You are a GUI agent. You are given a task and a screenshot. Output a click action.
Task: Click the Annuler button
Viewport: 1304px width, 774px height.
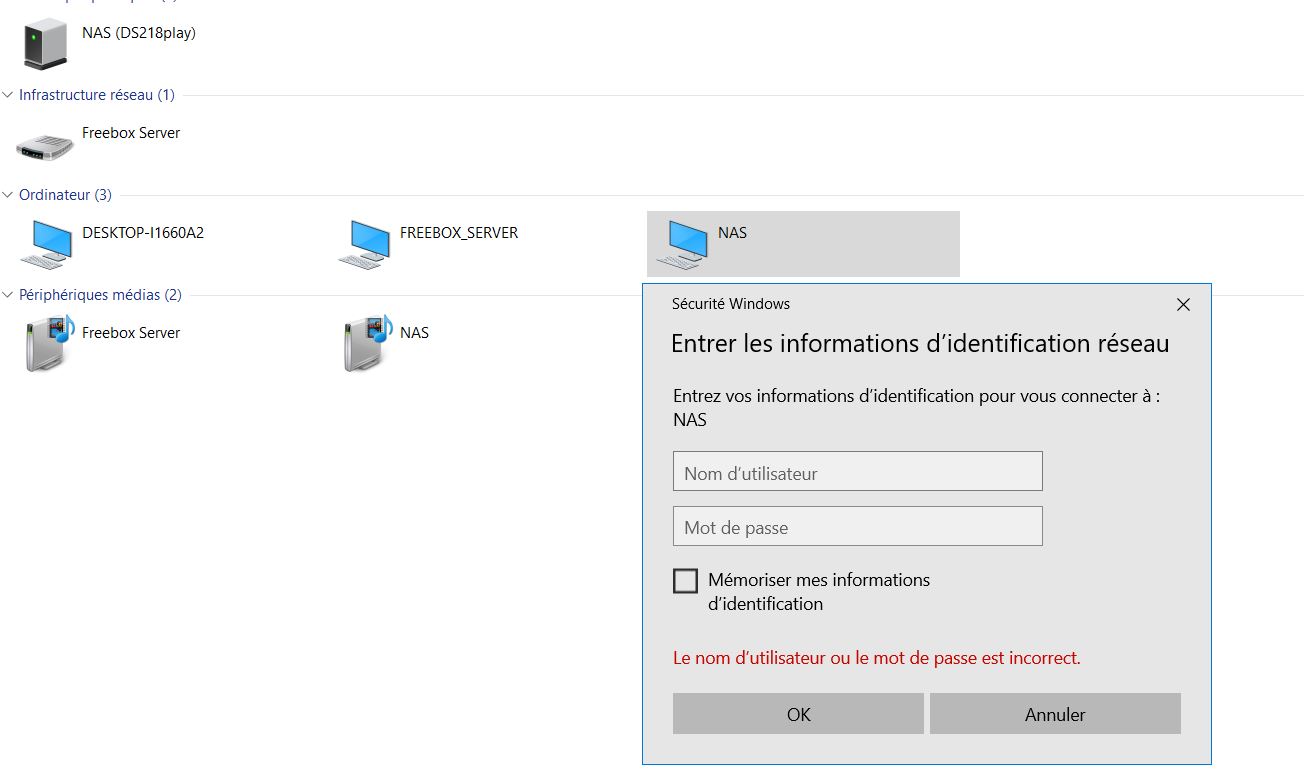coord(1055,714)
